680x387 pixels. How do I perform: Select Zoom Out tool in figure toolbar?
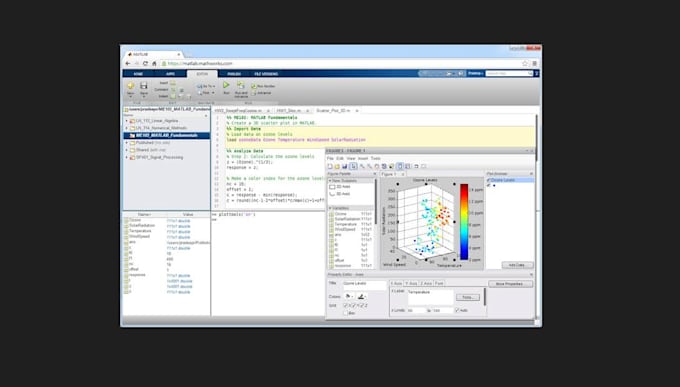(369, 166)
